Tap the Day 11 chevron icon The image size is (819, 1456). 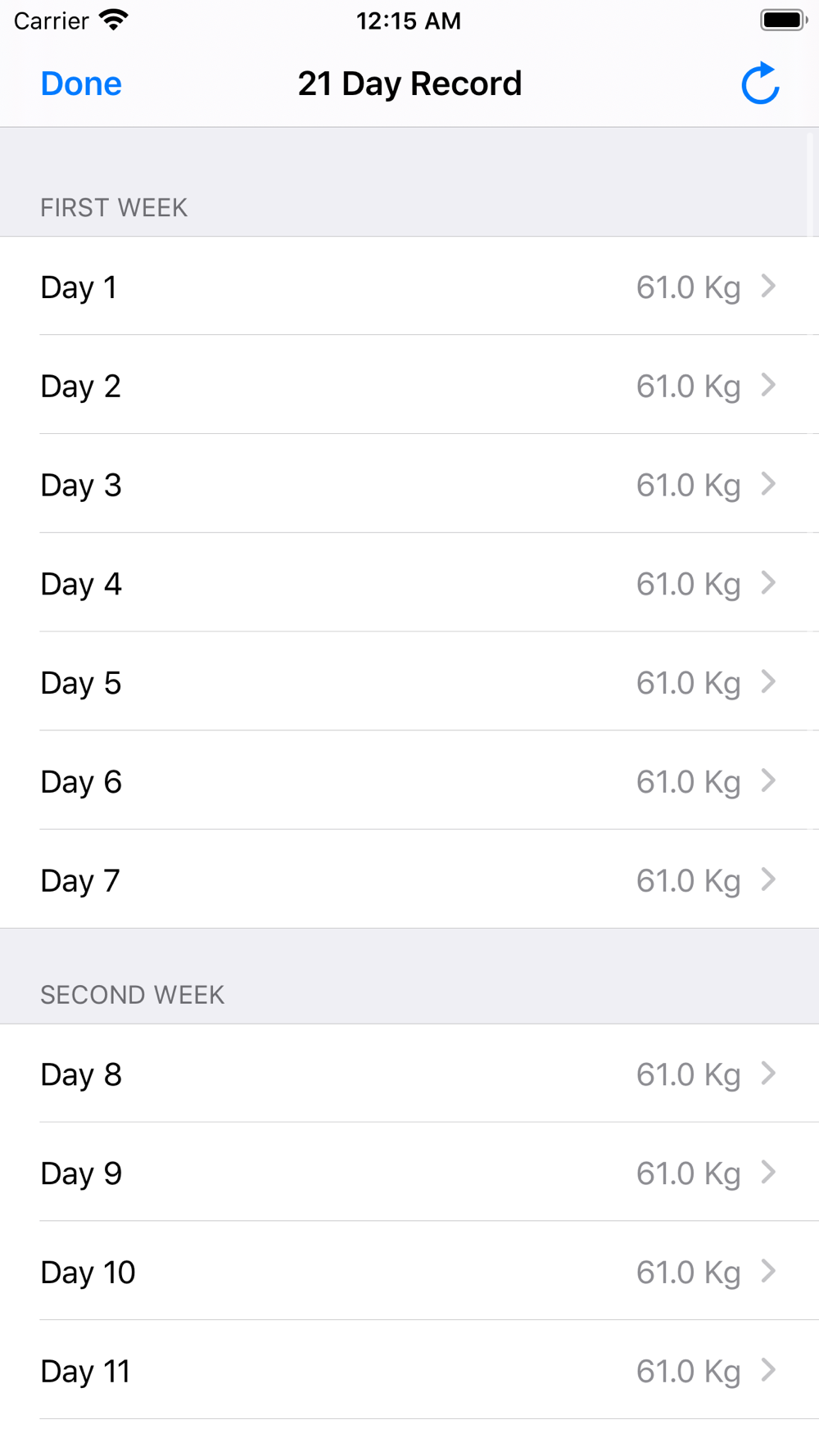pyautogui.click(x=768, y=1370)
